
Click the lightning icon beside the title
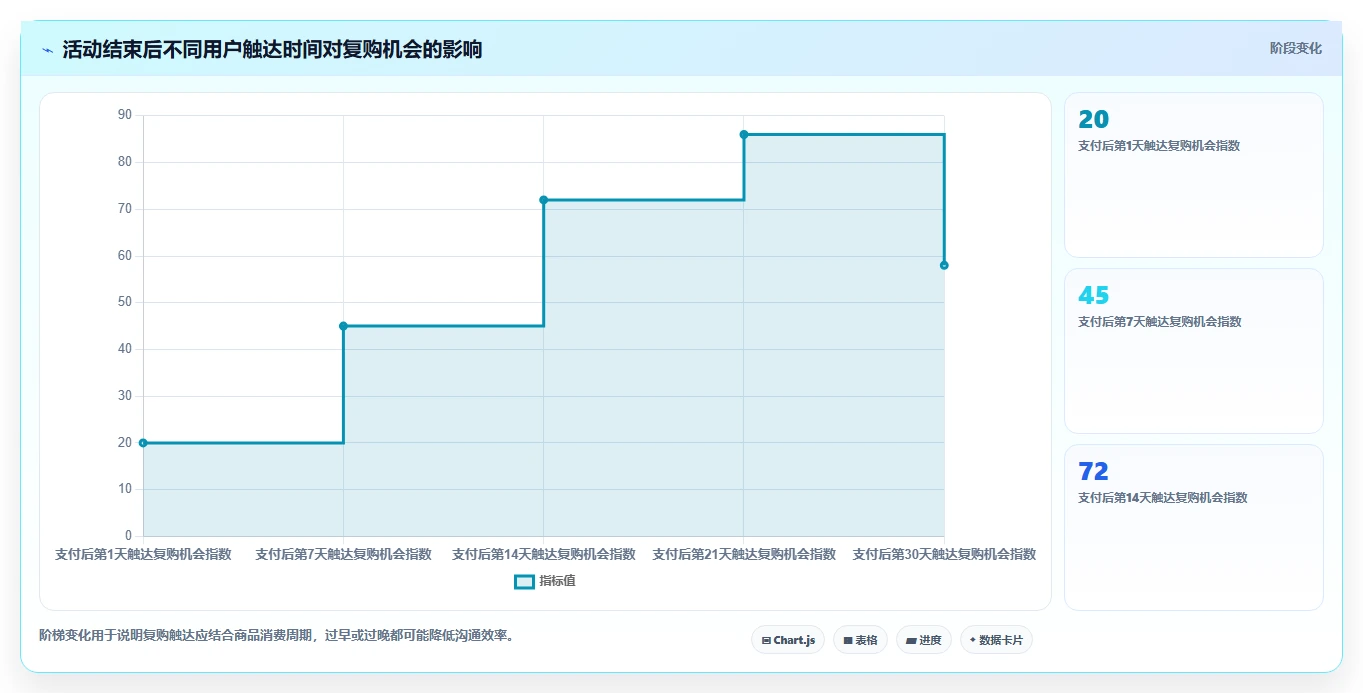tap(47, 49)
